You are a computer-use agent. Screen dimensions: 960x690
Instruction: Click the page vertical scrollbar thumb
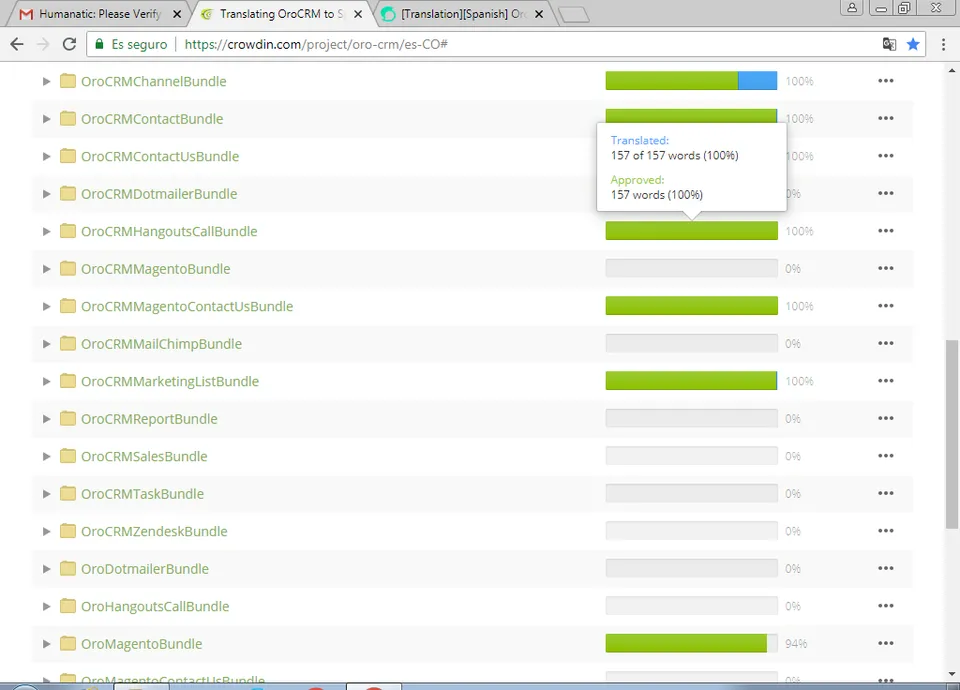click(952, 433)
